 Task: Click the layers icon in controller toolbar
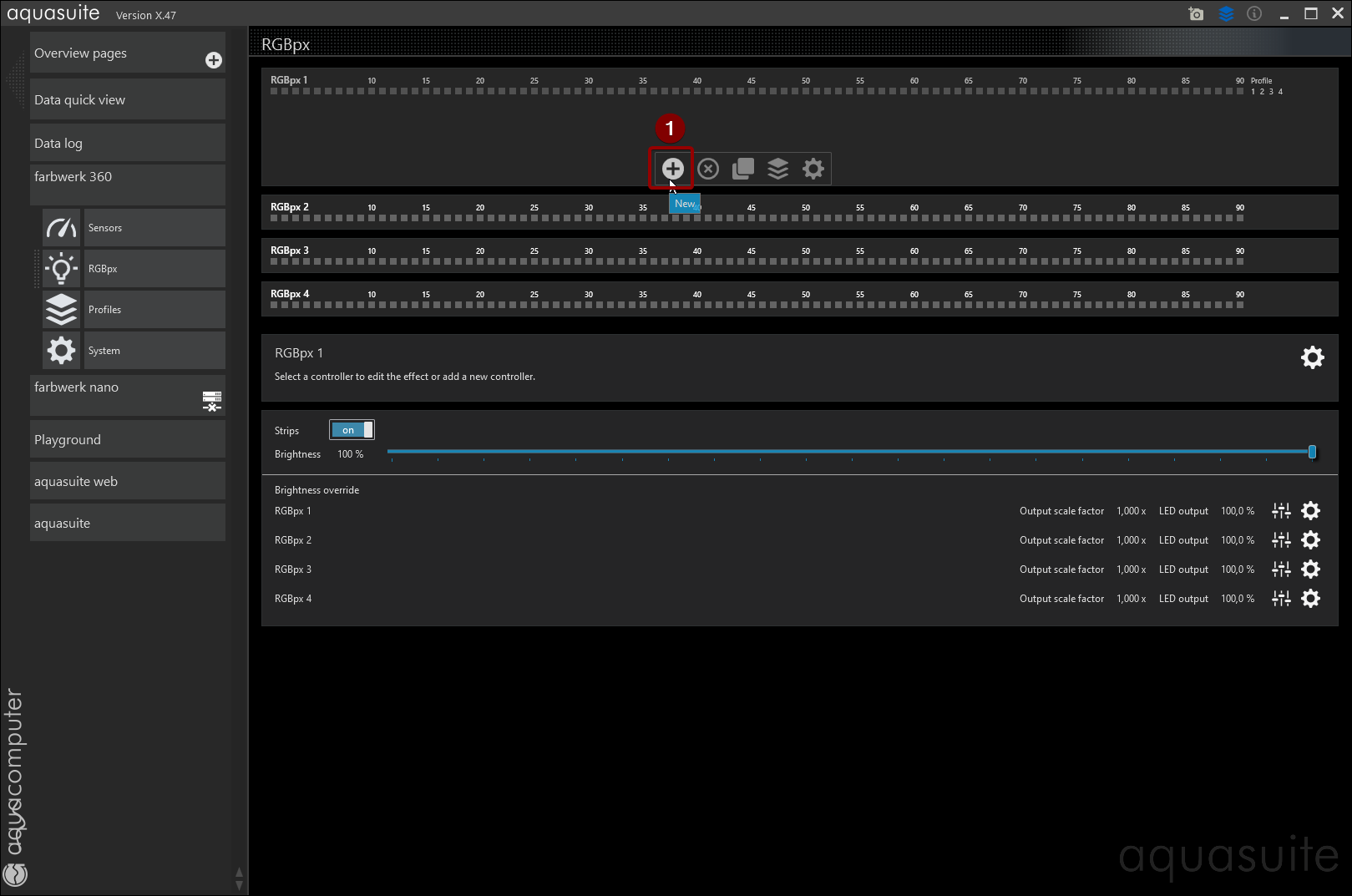point(777,169)
